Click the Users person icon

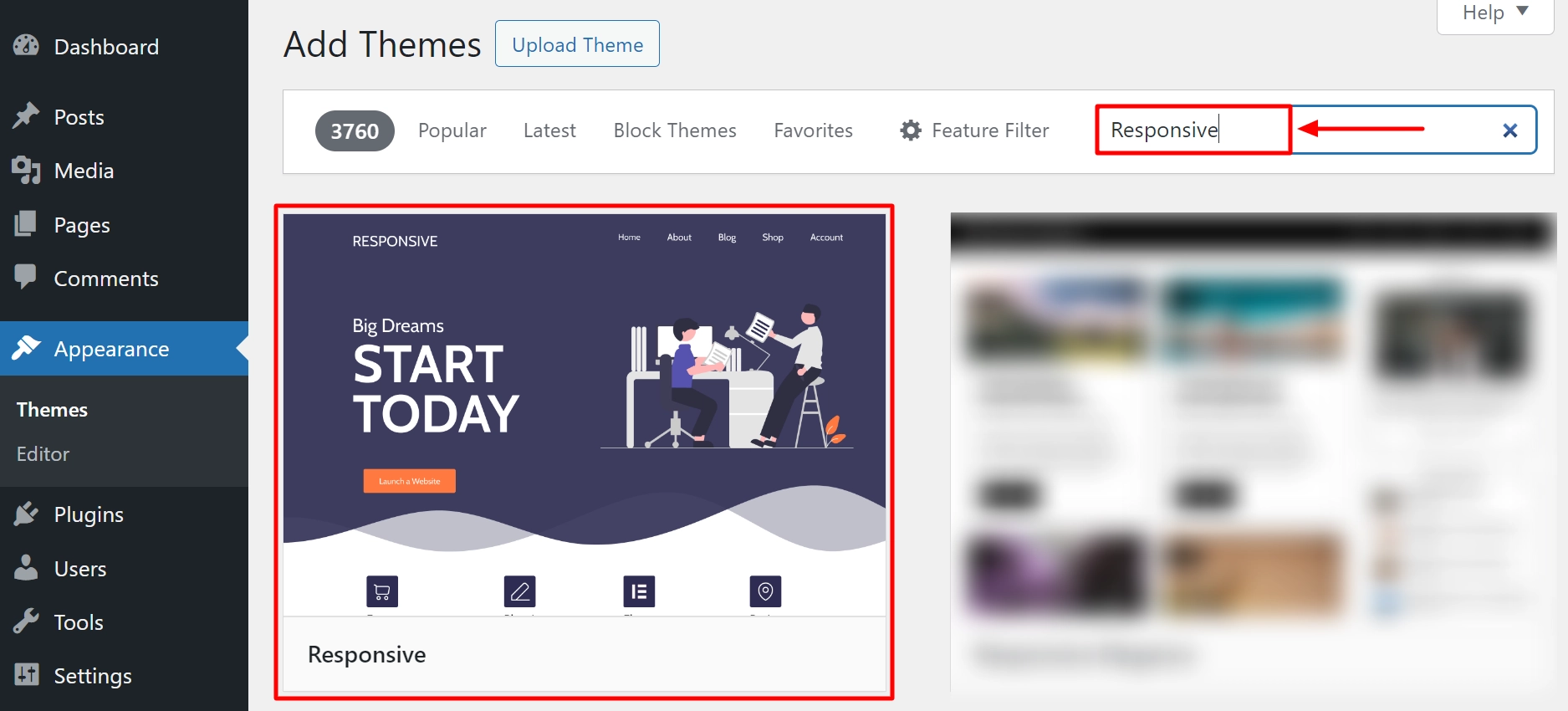pos(26,567)
